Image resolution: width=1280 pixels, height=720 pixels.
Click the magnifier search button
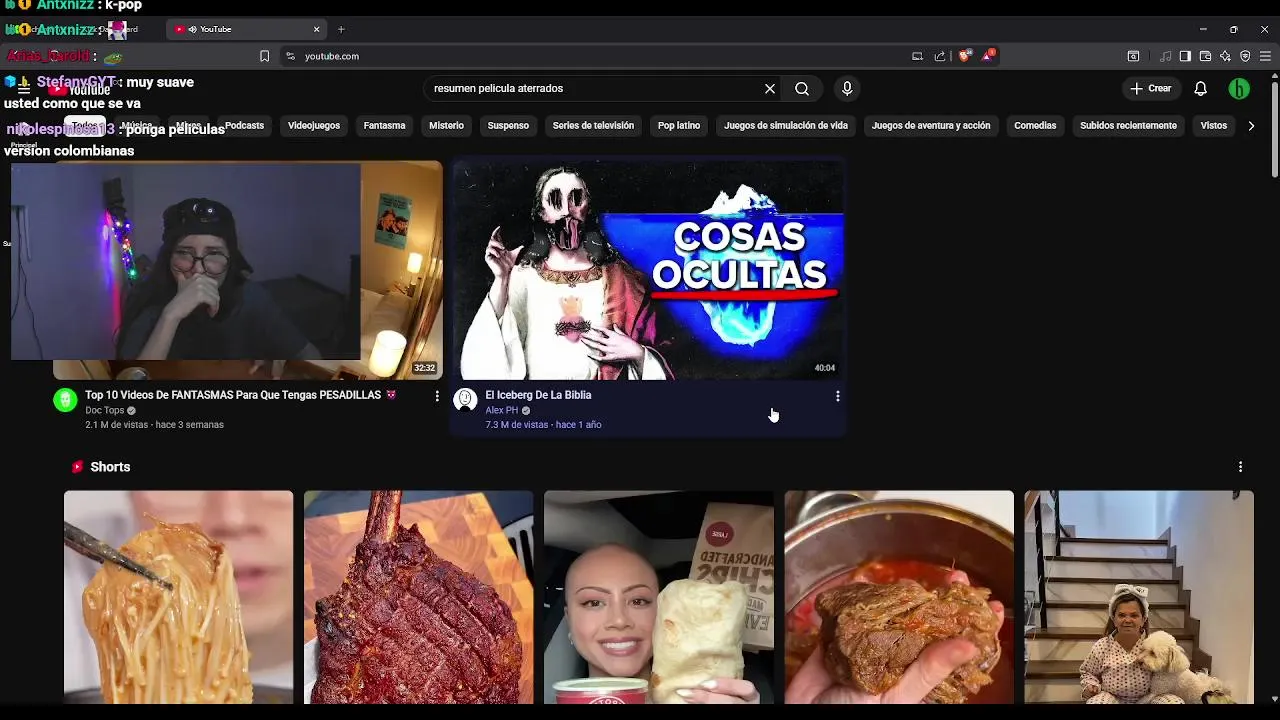point(802,89)
